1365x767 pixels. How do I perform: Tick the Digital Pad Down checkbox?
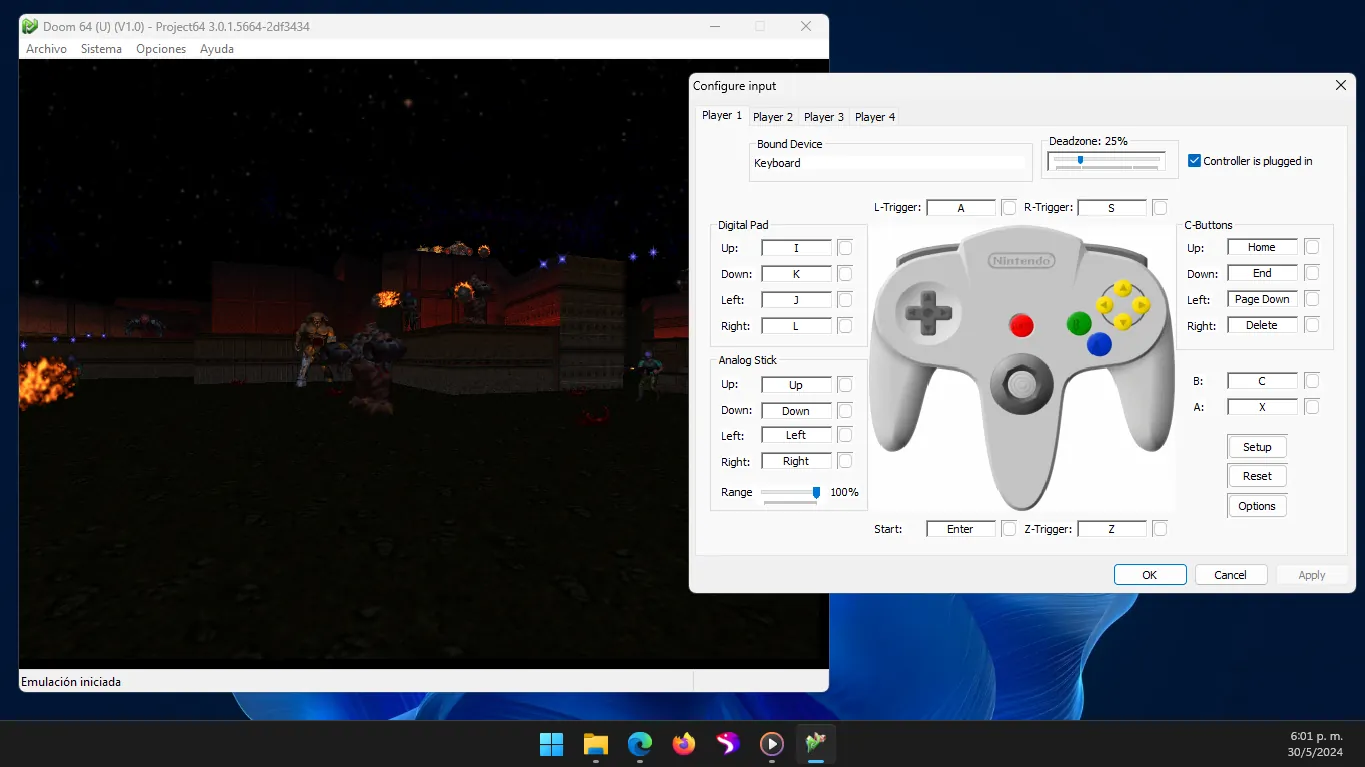[845, 273]
